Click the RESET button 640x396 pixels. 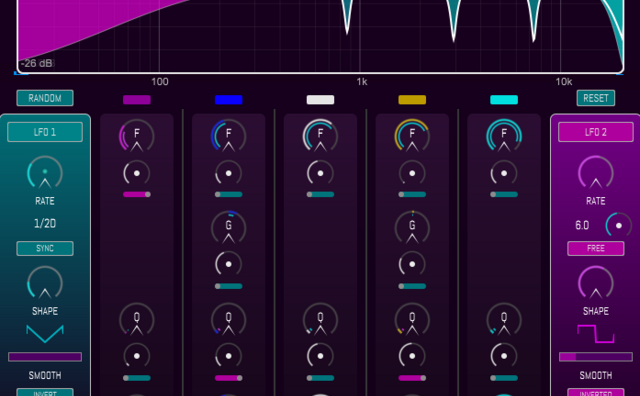596,98
